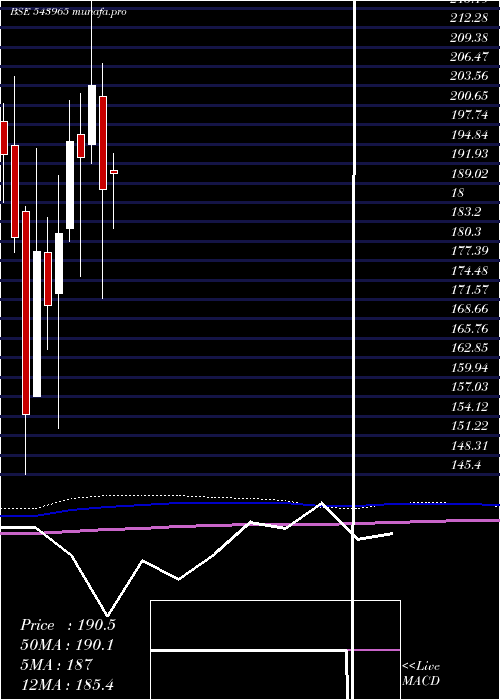Select the 168.66 axis label

(x=469, y=309)
